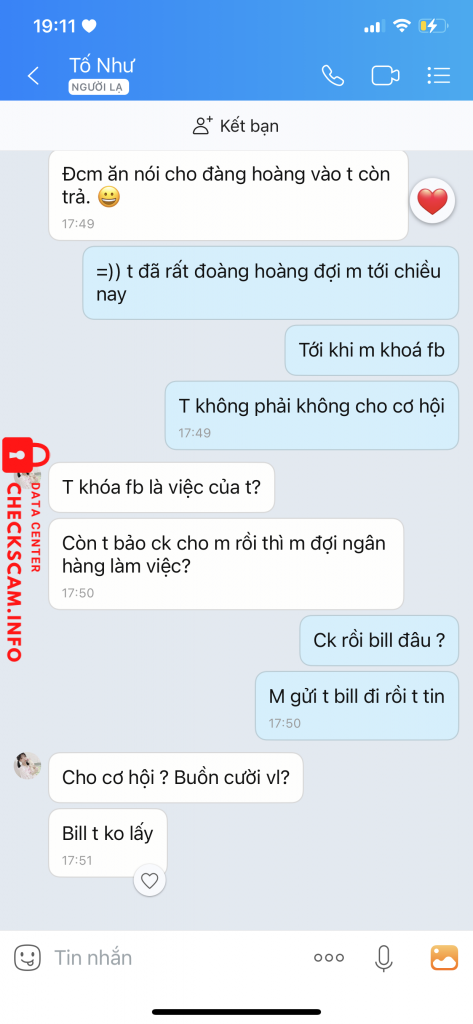The image size is (473, 1024).
Task: Tap message 'M gửi t bill đi rồi t tin'
Action: (x=357, y=705)
